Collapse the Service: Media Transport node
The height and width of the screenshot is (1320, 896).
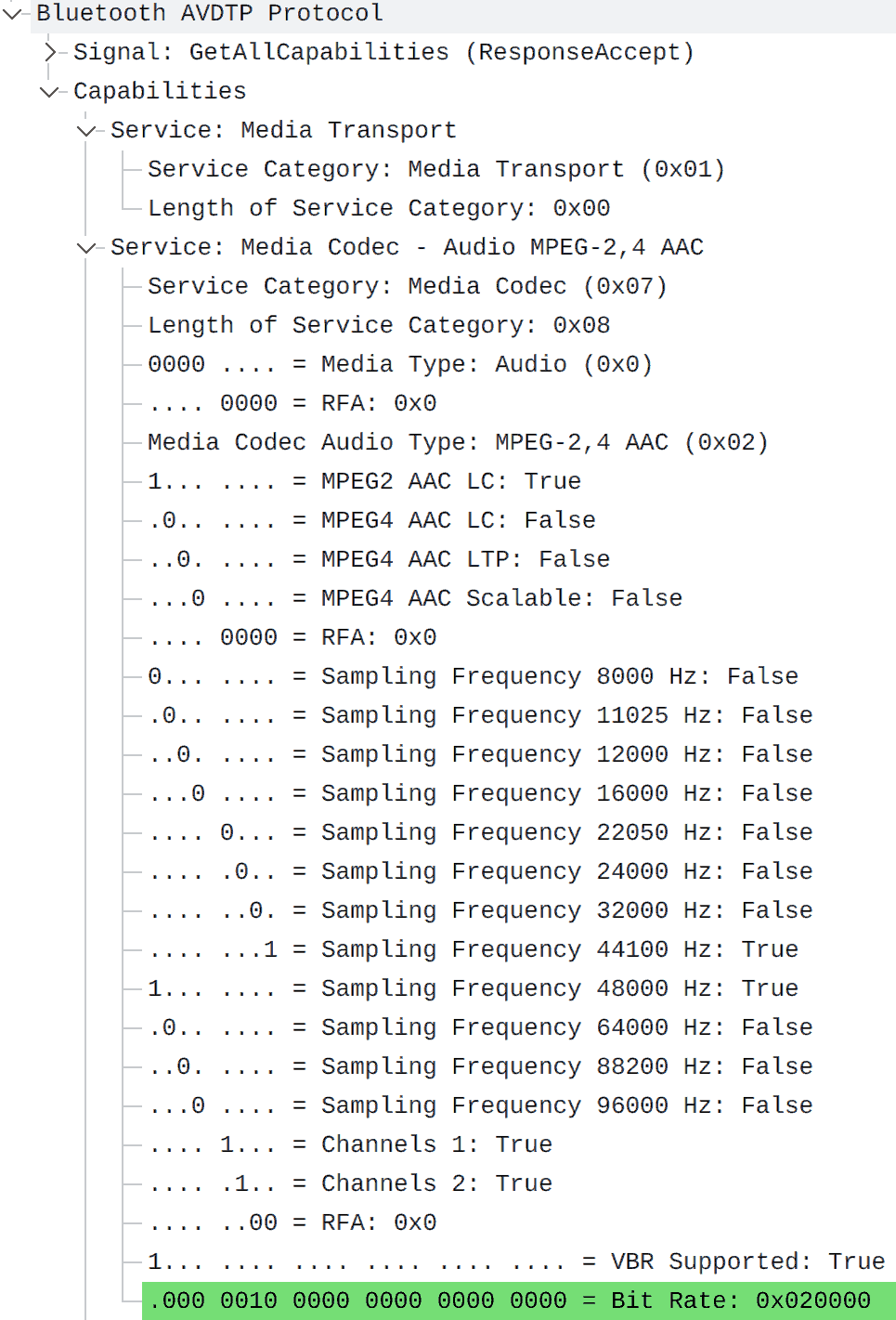point(84,130)
